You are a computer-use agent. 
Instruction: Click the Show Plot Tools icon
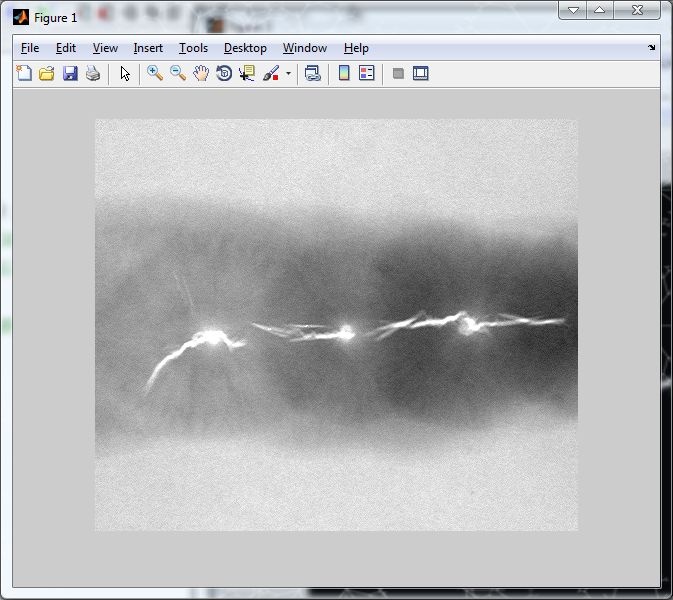pyautogui.click(x=421, y=73)
